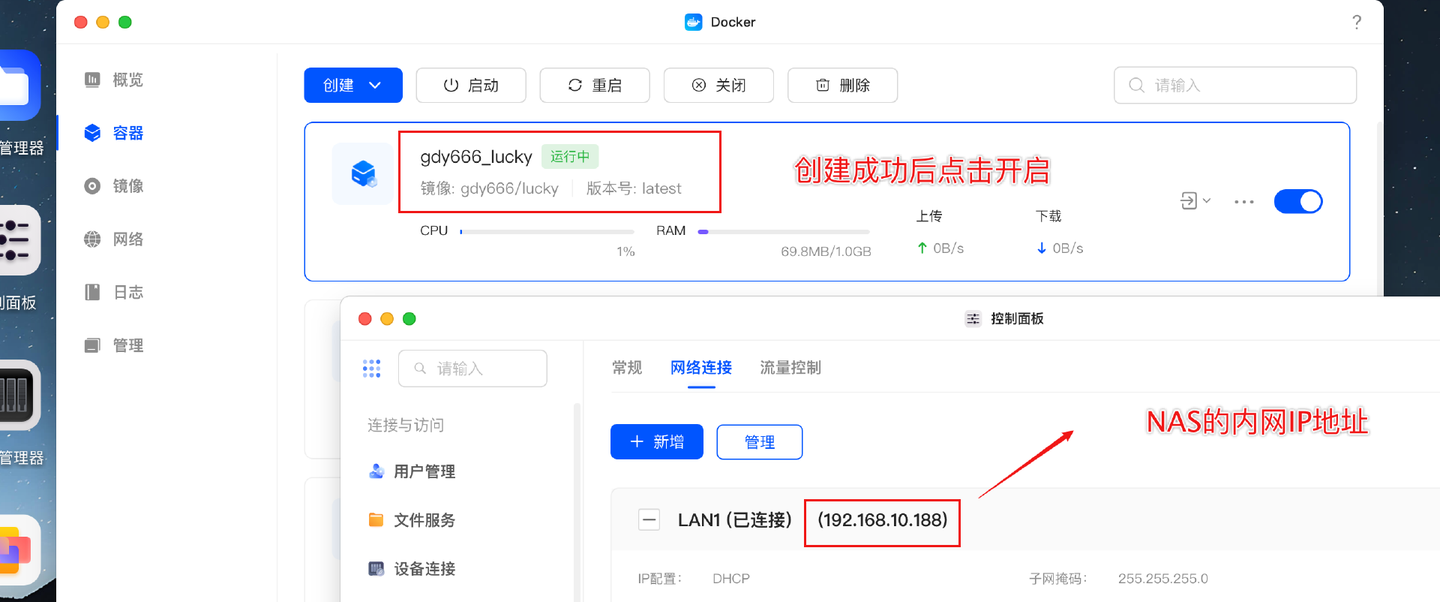Screen dimensions: 1440x602
Task: Collapse the LAN1 connection details
Action: 649,519
